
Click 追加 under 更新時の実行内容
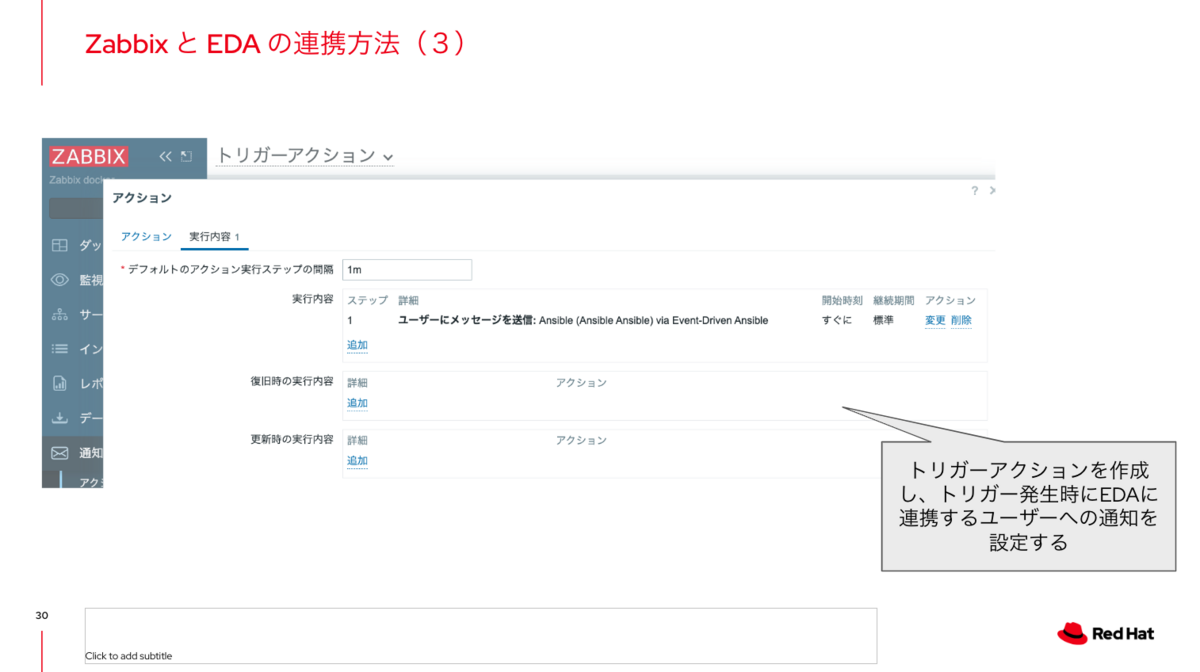(x=357, y=461)
